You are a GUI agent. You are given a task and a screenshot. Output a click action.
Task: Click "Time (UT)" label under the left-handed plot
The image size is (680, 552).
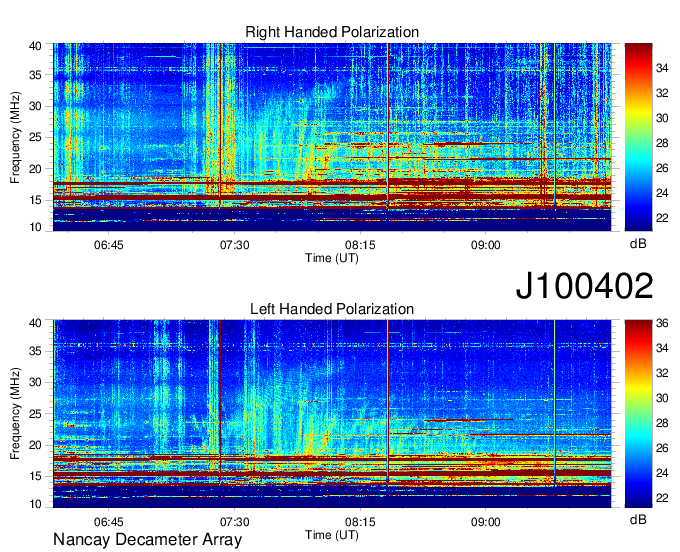[332, 535]
